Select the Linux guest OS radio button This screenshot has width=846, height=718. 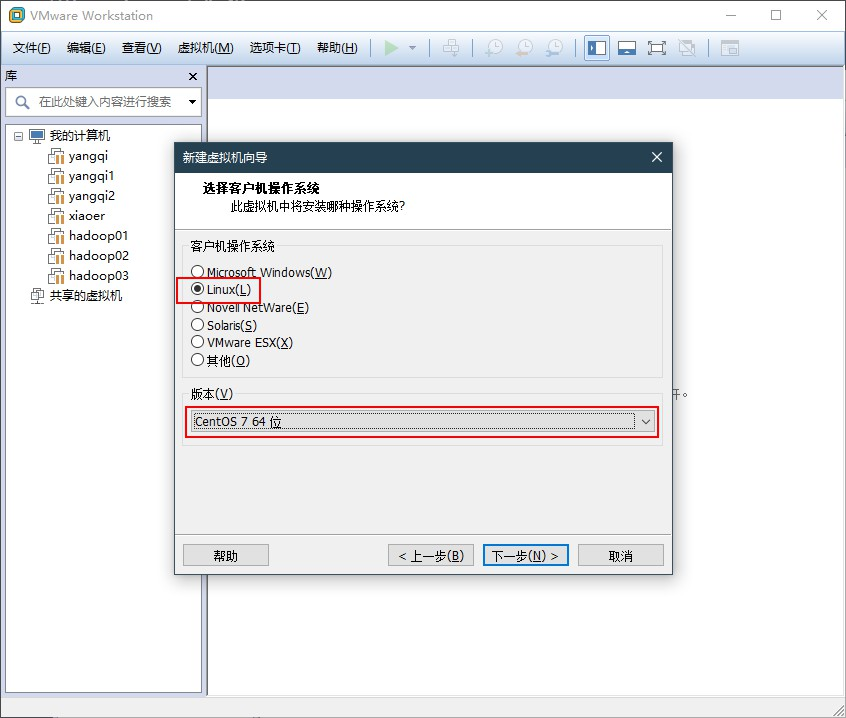pos(197,289)
